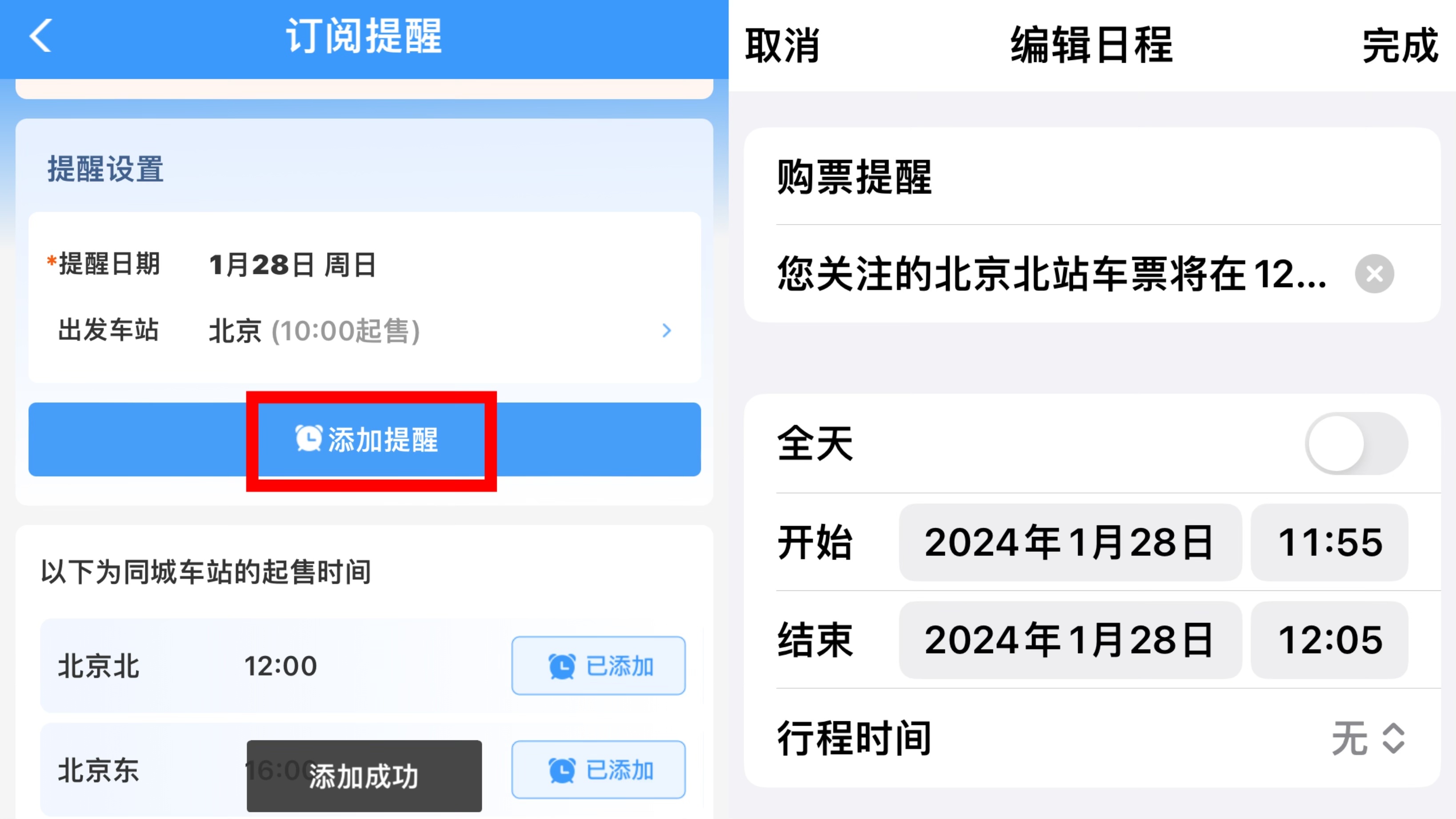This screenshot has width=1456, height=819.
Task: Click the 添加提醒 button
Action: tap(364, 439)
